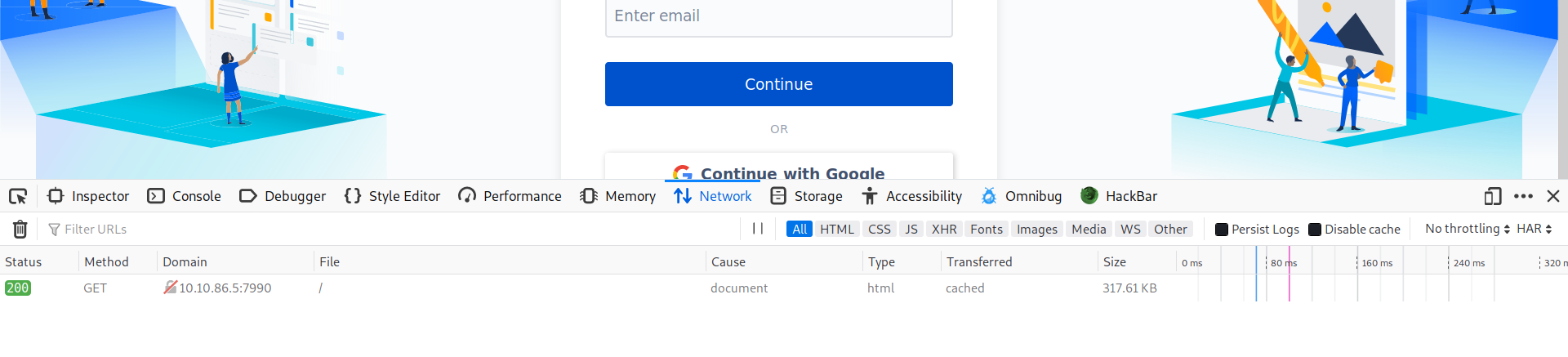This screenshot has width=1568, height=357.
Task: Click the blue Continue button
Action: click(x=779, y=84)
